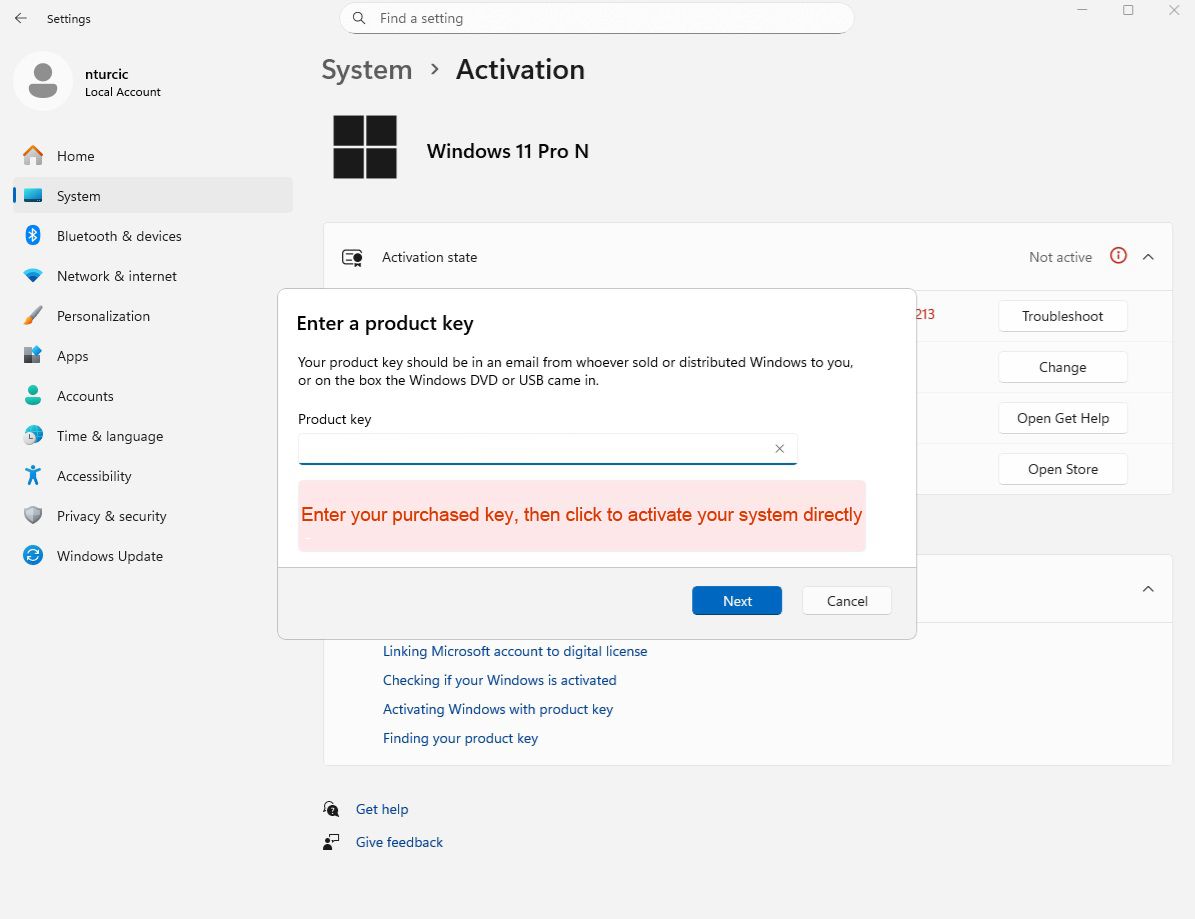1195x919 pixels.
Task: Click the red activation warning info icon
Action: click(x=1119, y=256)
